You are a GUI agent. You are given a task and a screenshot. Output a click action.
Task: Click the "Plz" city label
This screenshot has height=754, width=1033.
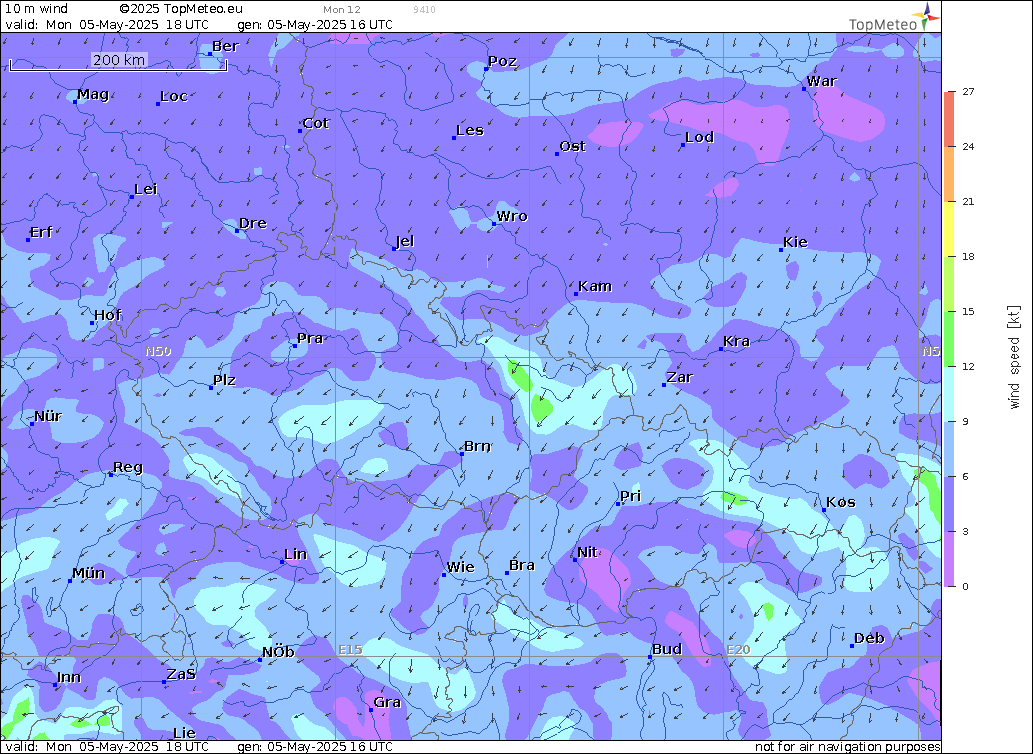point(225,380)
